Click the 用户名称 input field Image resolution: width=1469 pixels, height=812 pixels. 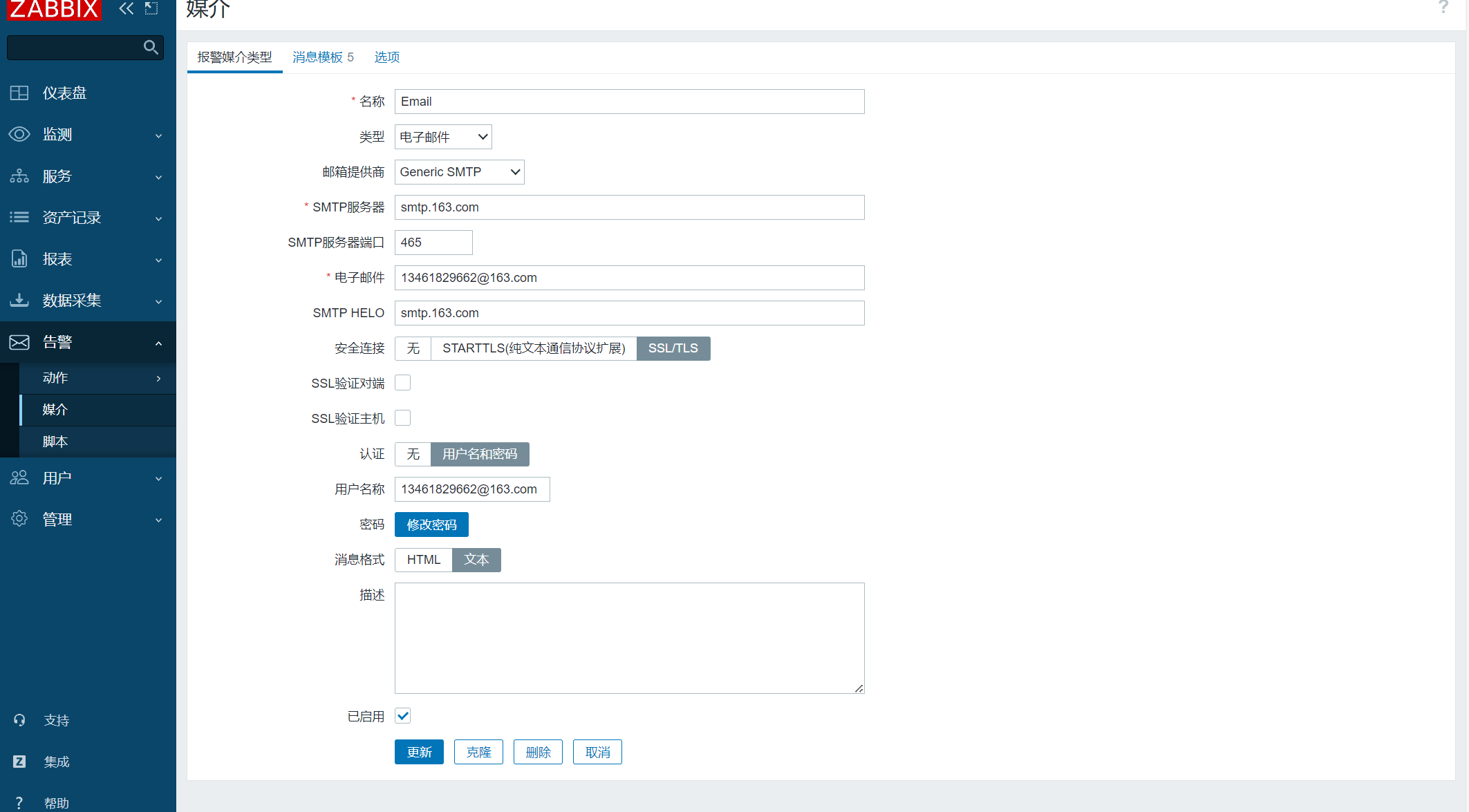[x=472, y=489]
